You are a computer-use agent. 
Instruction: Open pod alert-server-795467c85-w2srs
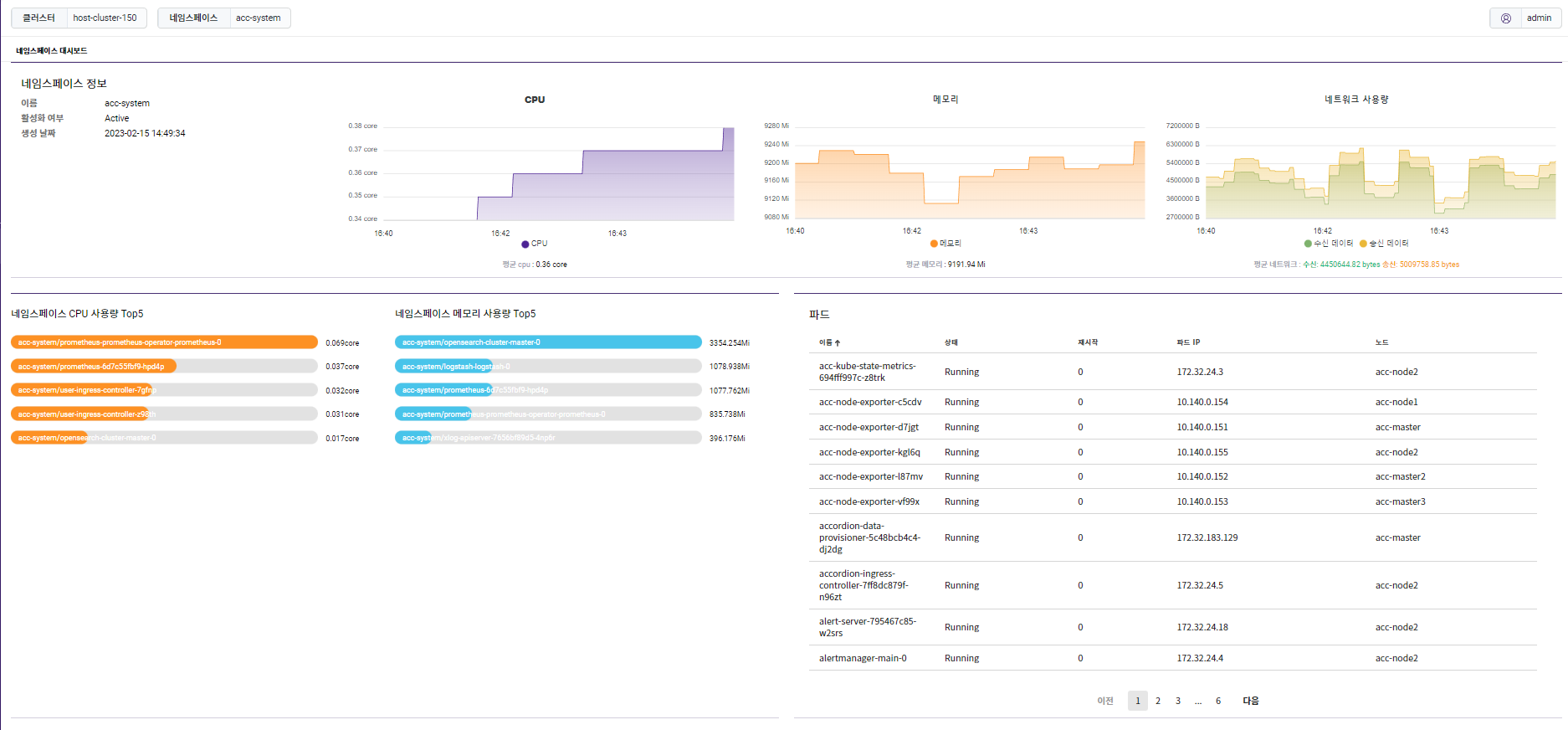(x=868, y=627)
